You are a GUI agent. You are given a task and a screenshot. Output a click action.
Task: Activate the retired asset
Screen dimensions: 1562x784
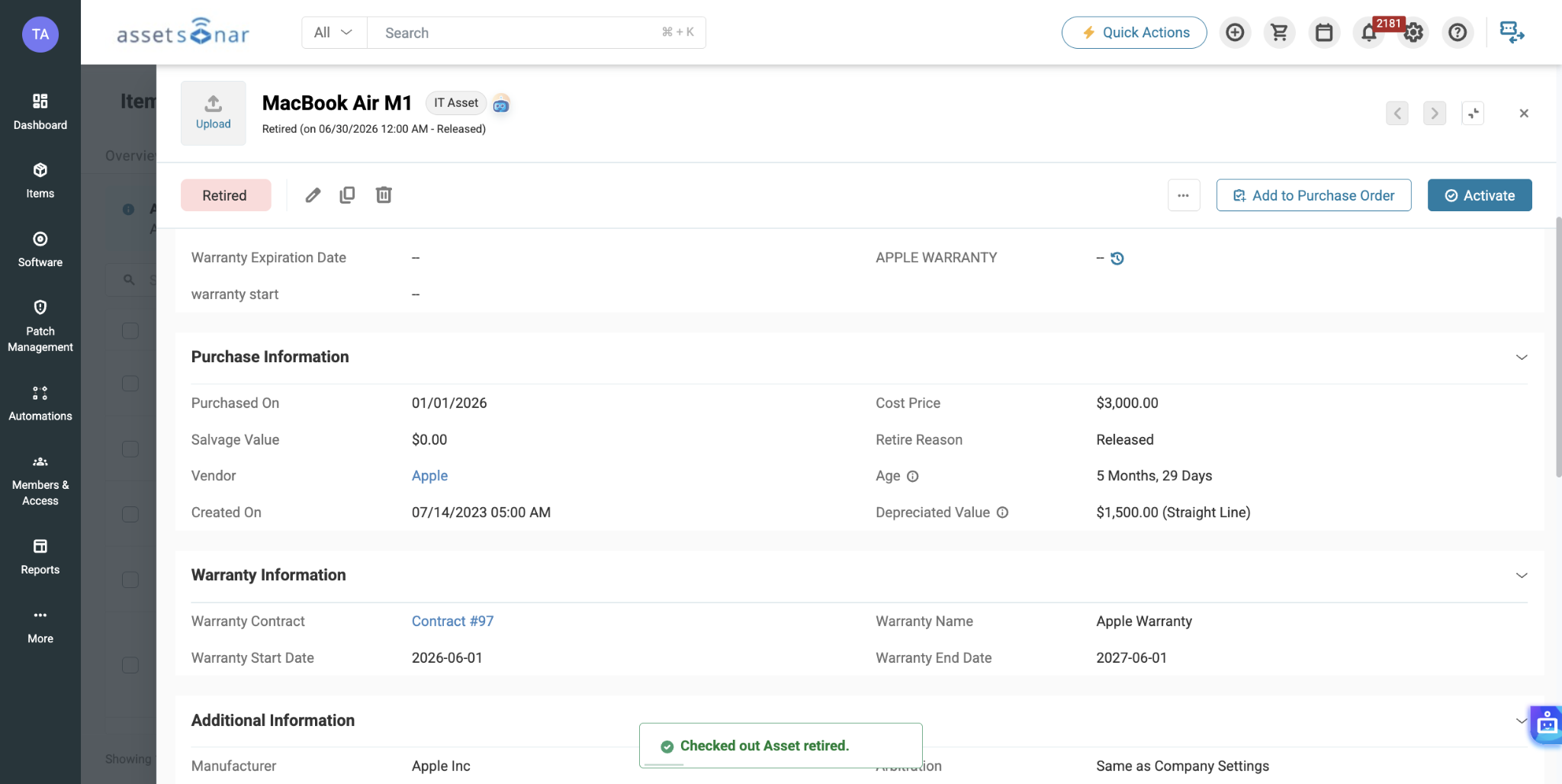(1480, 195)
